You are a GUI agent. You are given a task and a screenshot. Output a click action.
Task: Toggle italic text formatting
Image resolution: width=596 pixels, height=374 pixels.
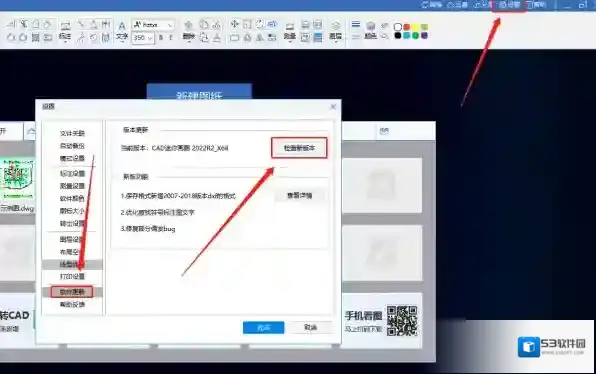pyautogui.click(x=170, y=38)
